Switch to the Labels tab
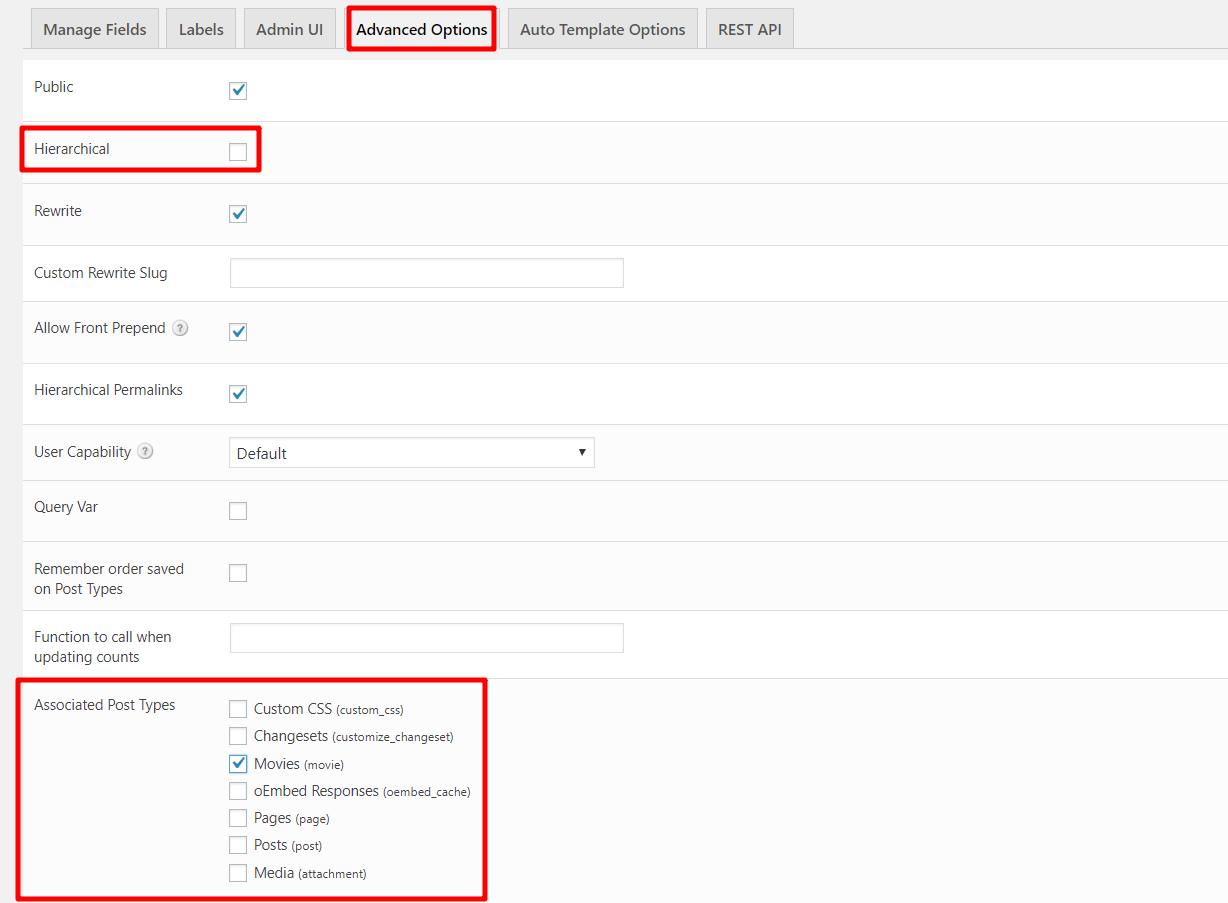 (x=201, y=29)
